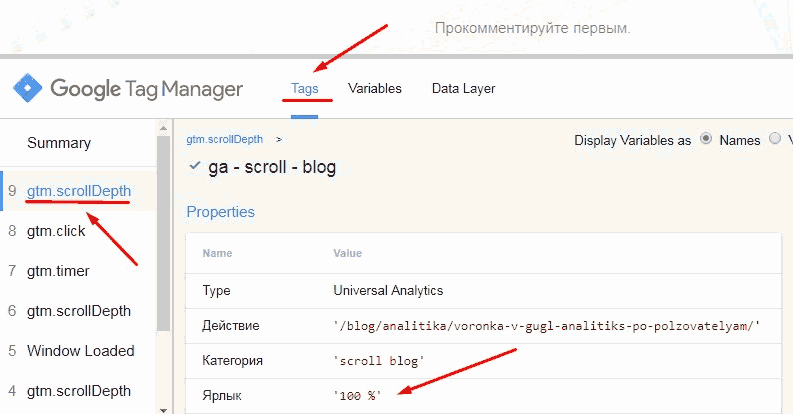
Task: Open the Tags tab
Action: click(304, 88)
